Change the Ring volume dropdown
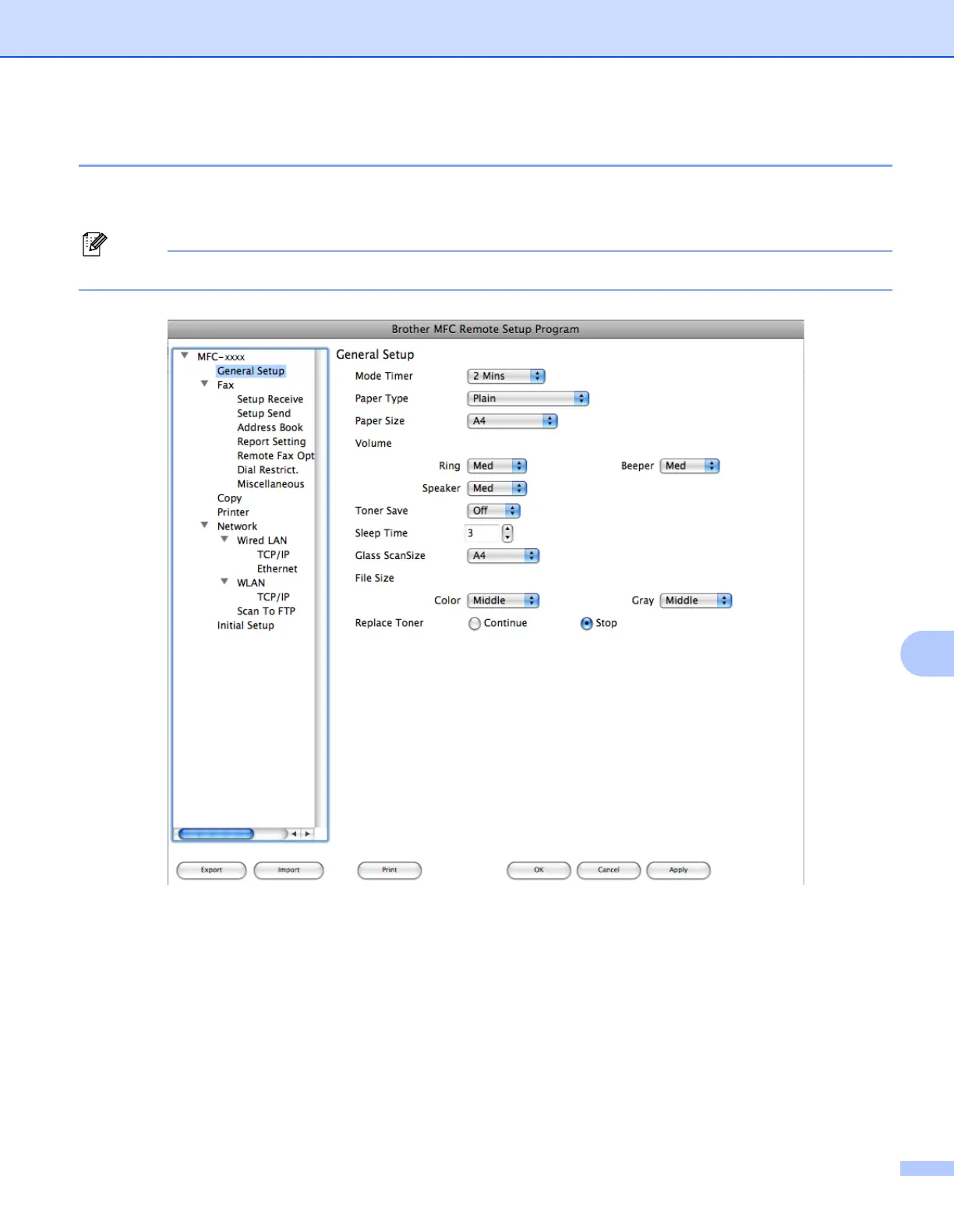 coord(497,466)
